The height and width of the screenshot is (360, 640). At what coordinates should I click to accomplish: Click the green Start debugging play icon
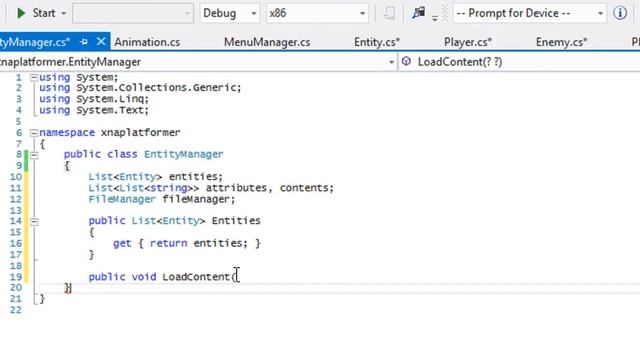pos(21,13)
